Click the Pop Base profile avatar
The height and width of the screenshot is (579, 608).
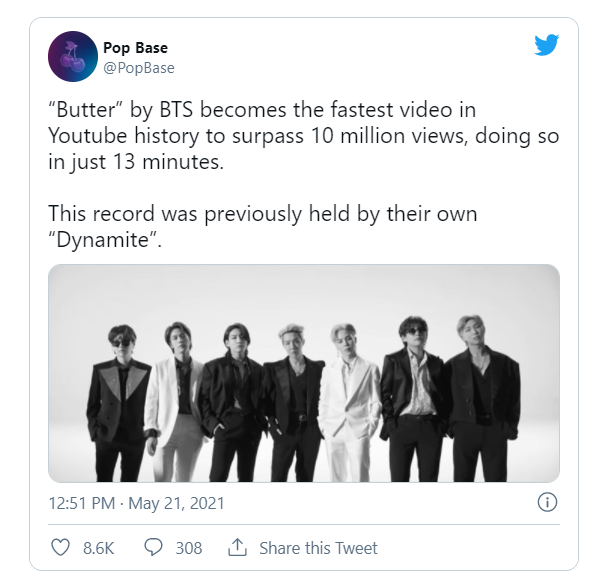click(x=73, y=57)
